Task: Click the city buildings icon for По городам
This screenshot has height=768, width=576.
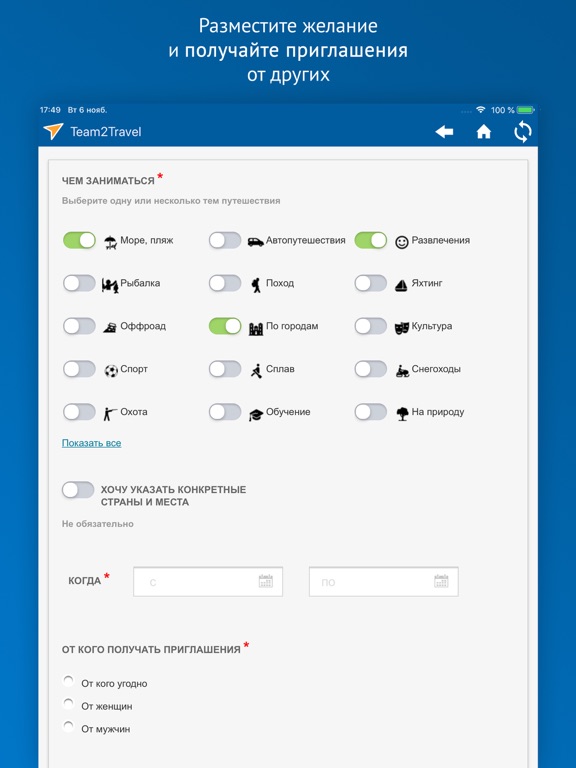Action: [x=256, y=329]
